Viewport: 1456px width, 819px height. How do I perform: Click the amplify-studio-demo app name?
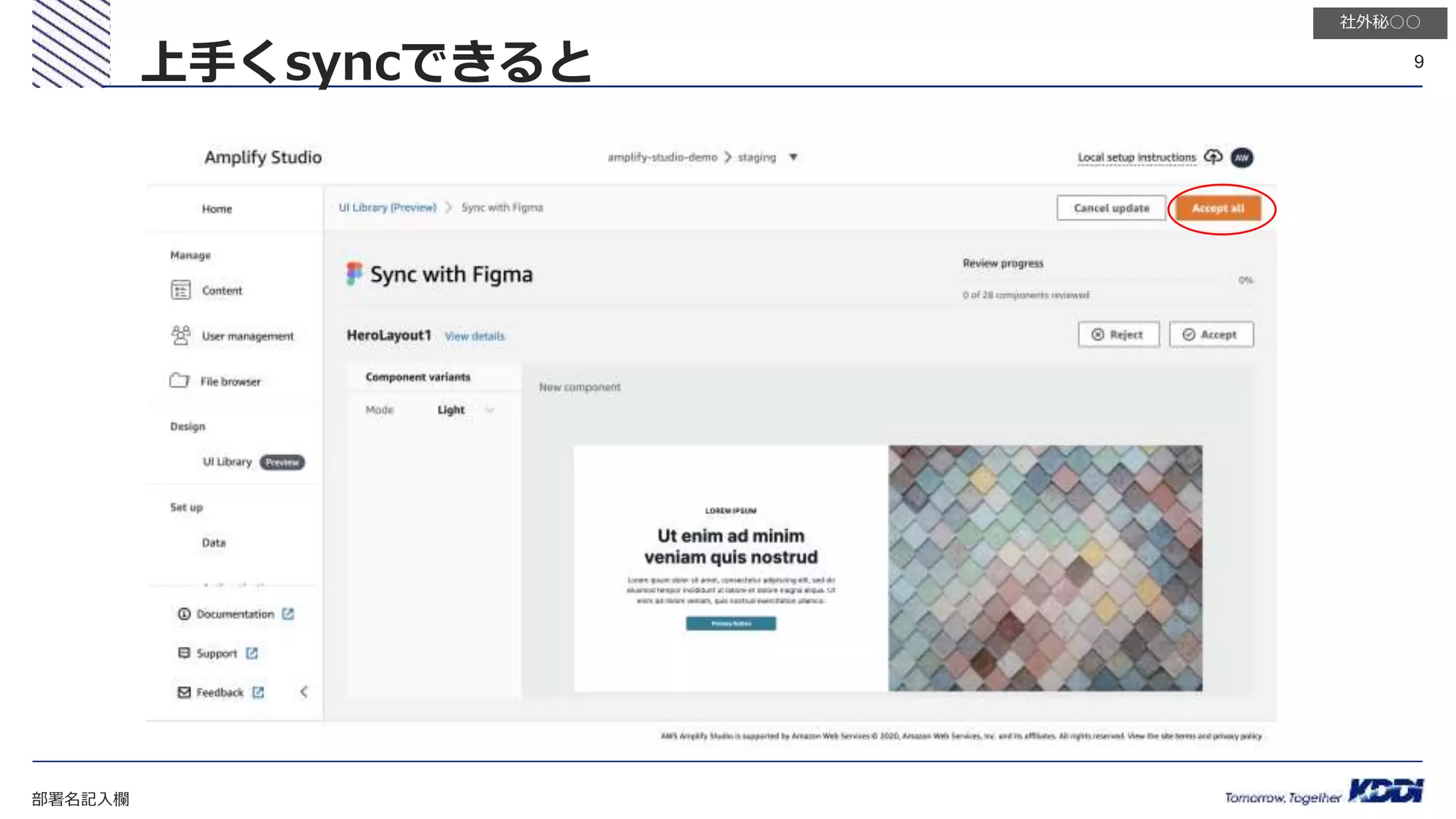pos(663,157)
